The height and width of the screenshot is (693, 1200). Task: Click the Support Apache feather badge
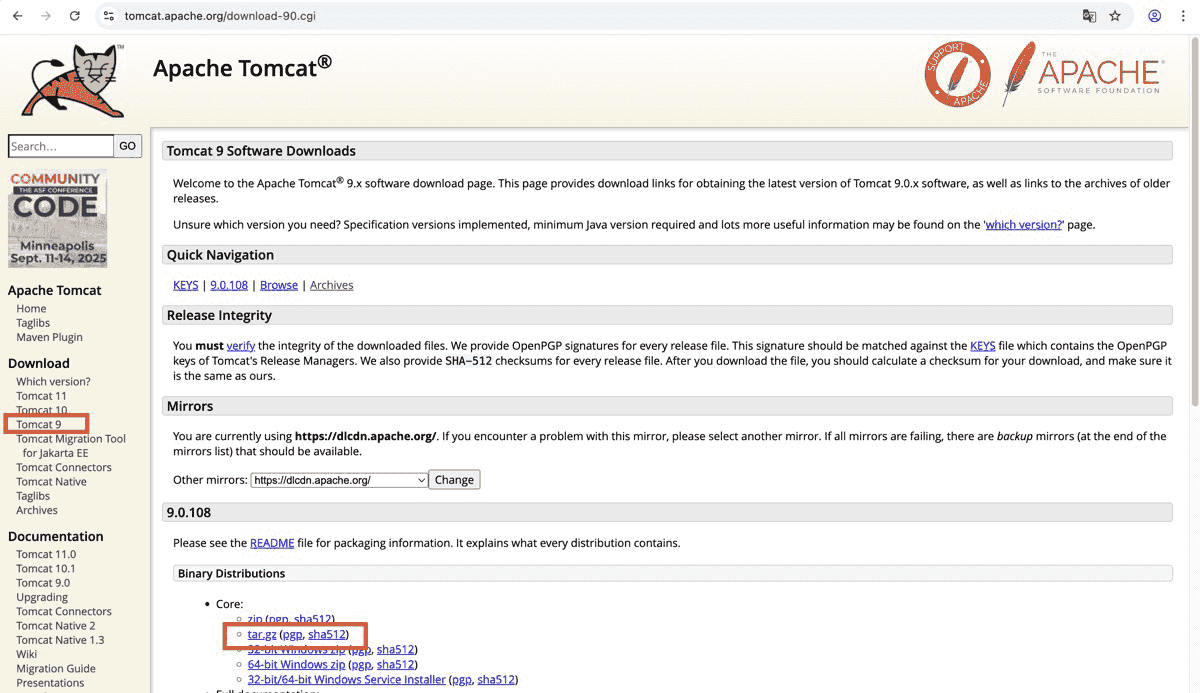[x=957, y=74]
